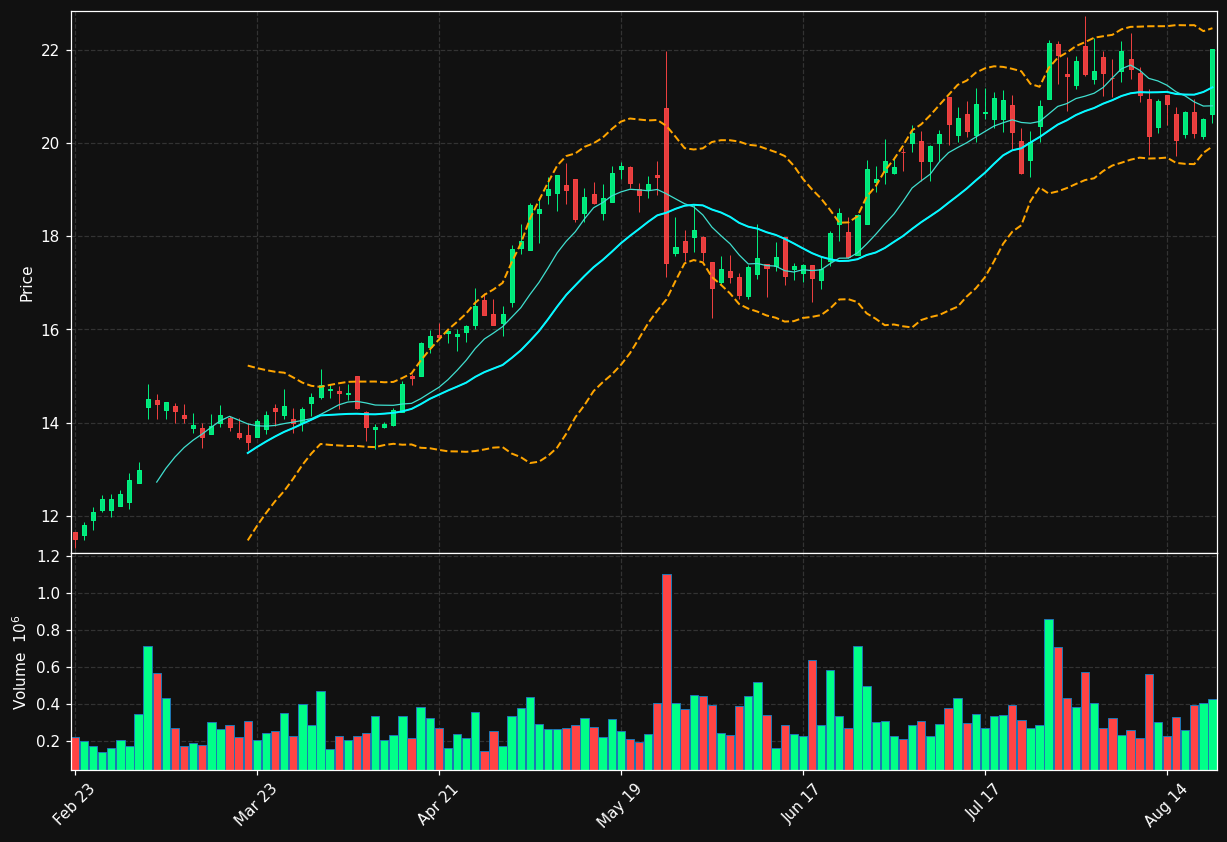Viewport: 1227px width, 842px height.
Task: Click the large red candlestick falling from 20.7
Action: tap(667, 186)
